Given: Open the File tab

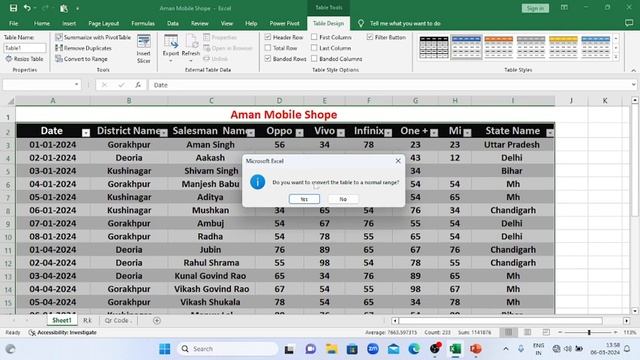Looking at the screenshot, I should (x=13, y=23).
